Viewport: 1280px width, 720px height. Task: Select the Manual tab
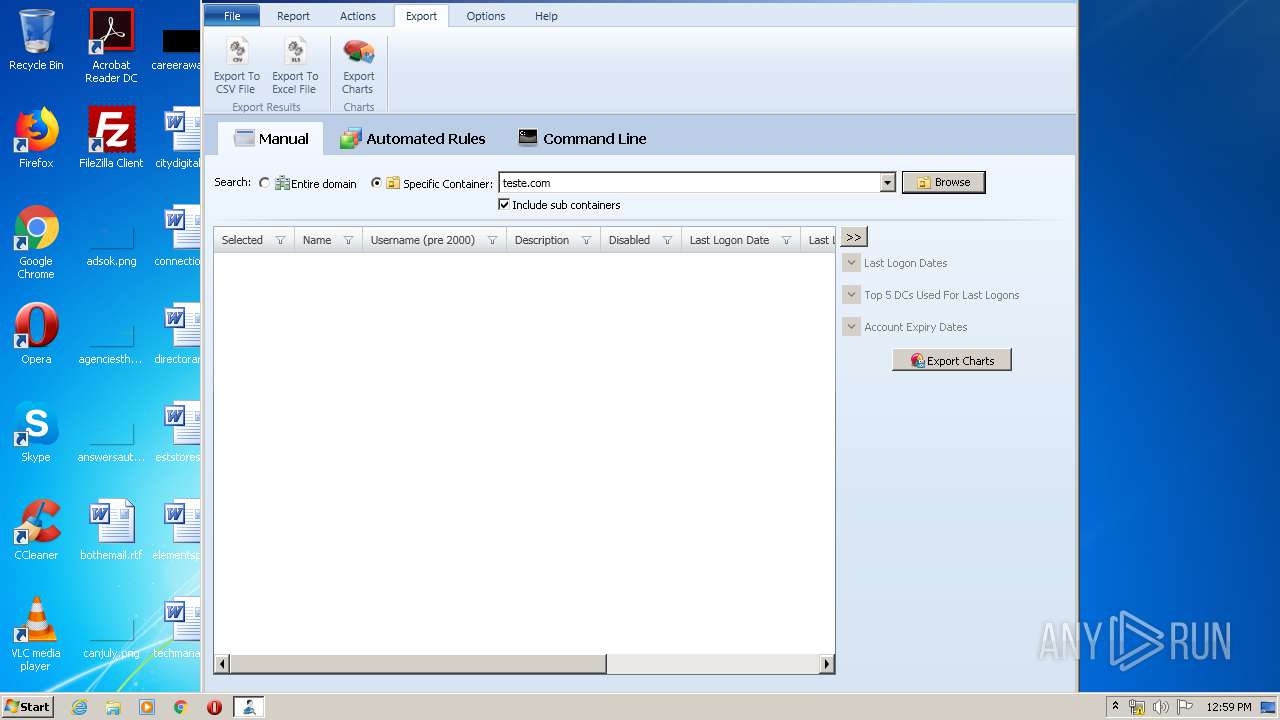271,139
